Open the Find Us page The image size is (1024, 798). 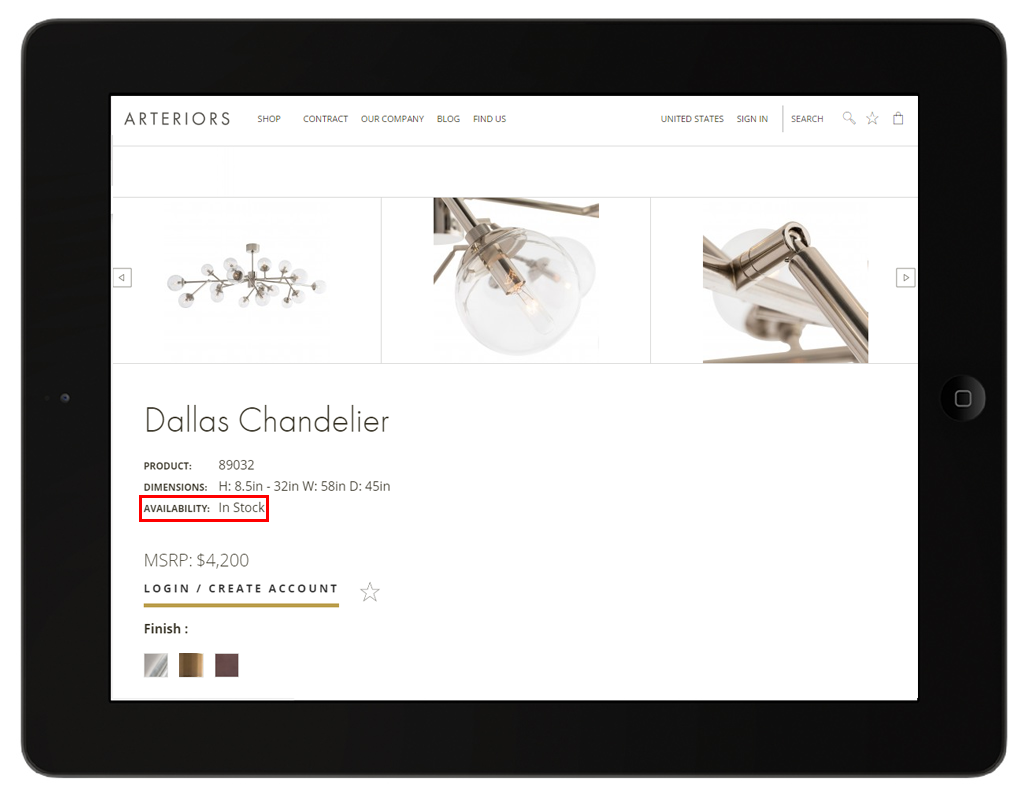(x=489, y=119)
